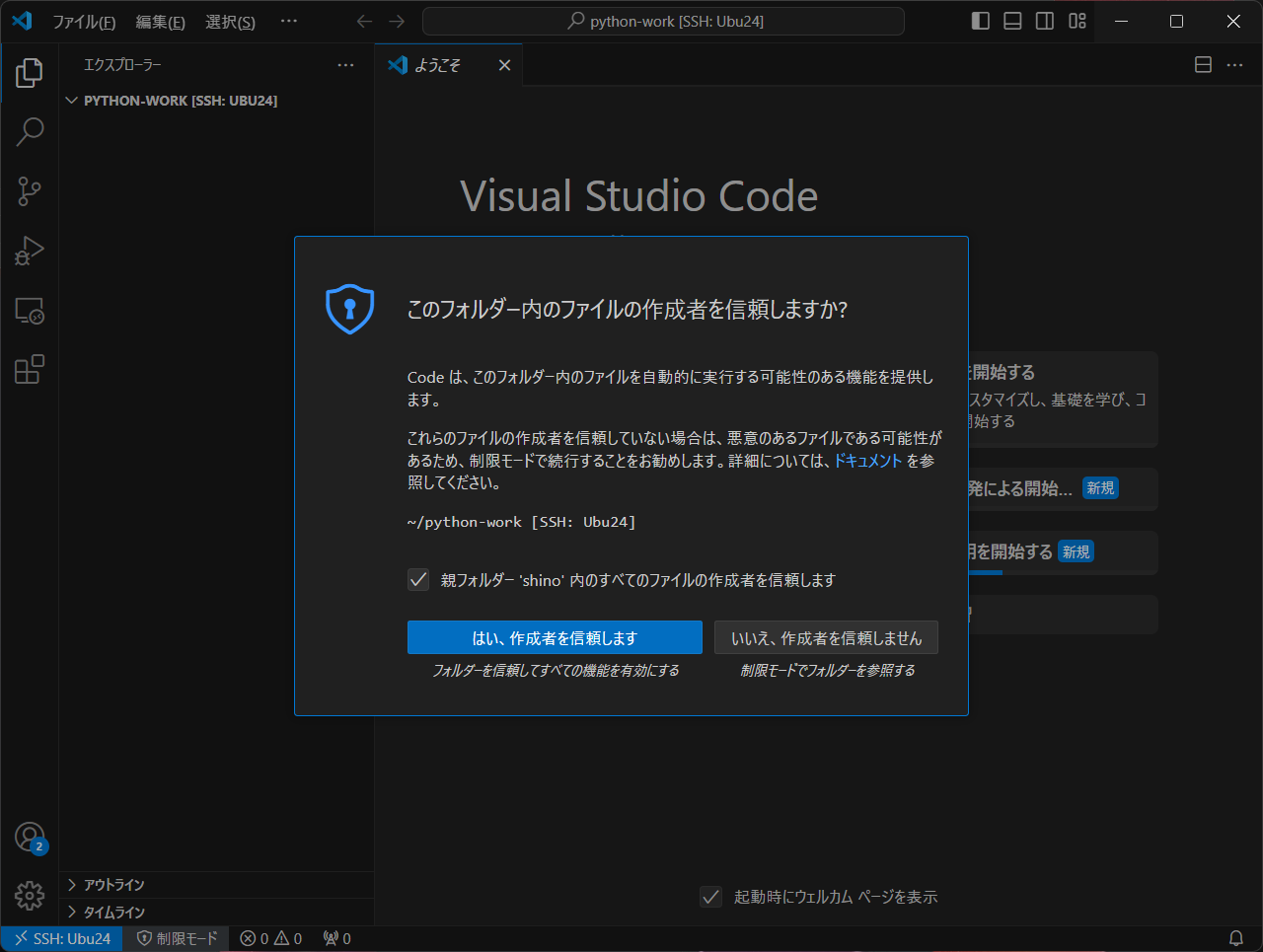This screenshot has width=1263, height=952.
Task: Open the Search view icon
Action: tap(30, 131)
